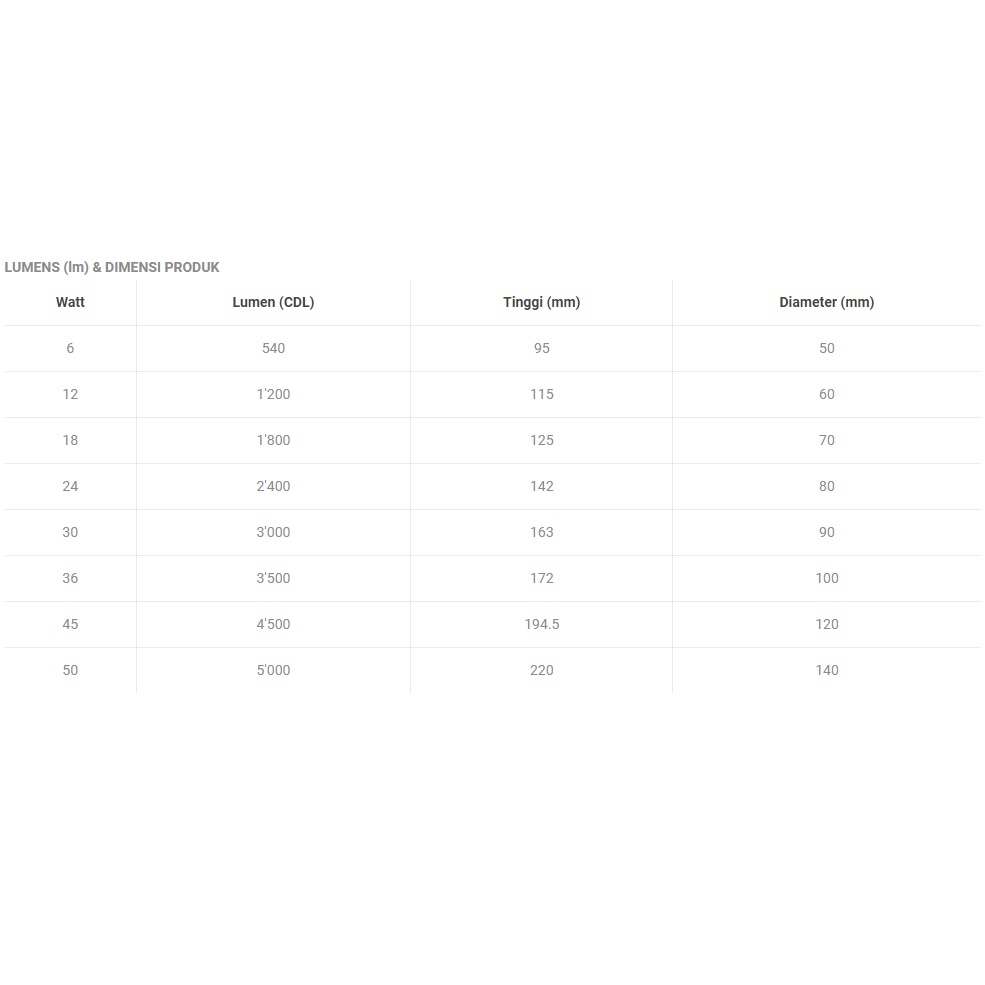The image size is (985, 985).
Task: Click the 2'400 lumen value
Action: [x=273, y=486]
